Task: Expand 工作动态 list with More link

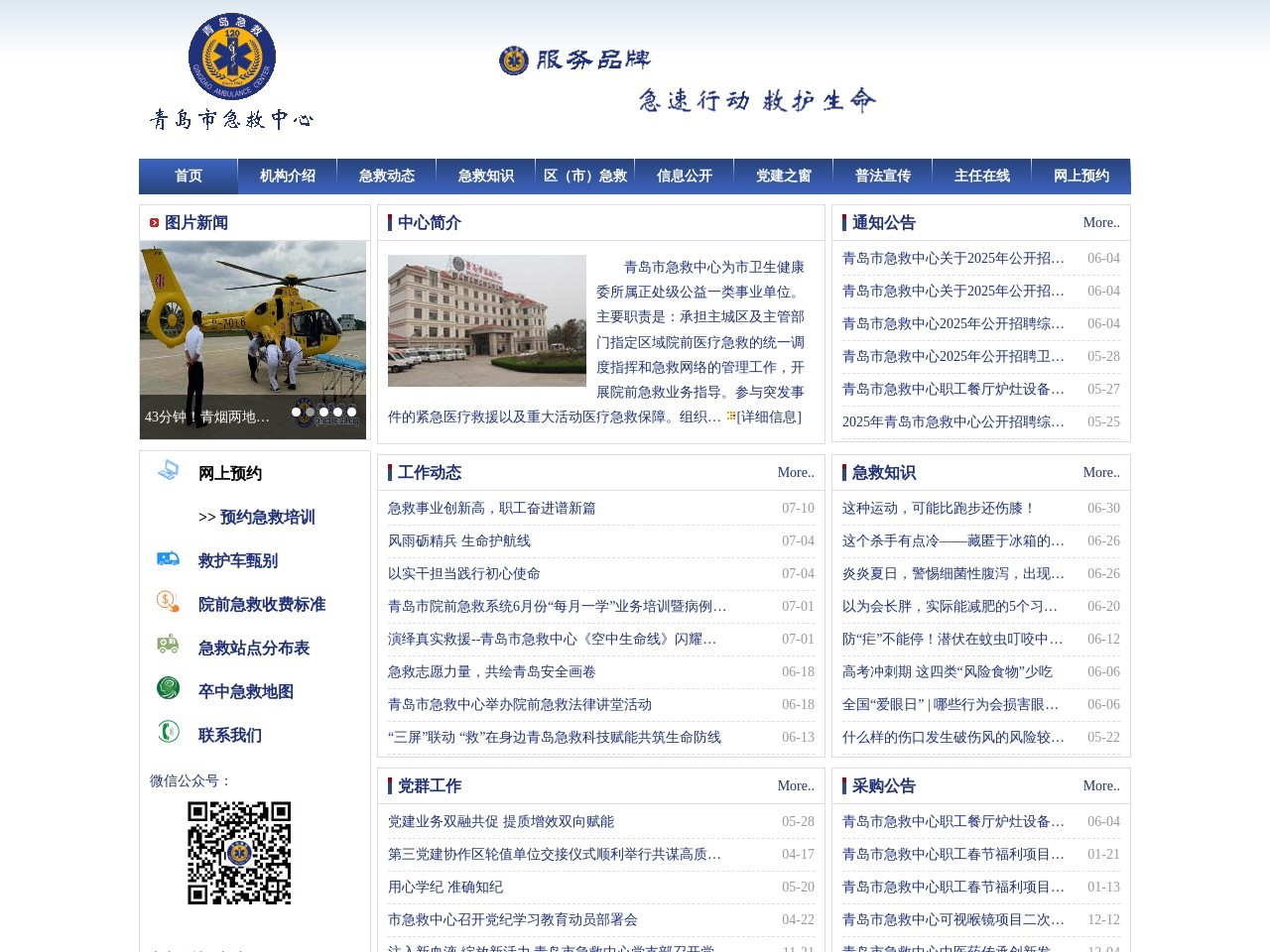Action: [x=795, y=473]
